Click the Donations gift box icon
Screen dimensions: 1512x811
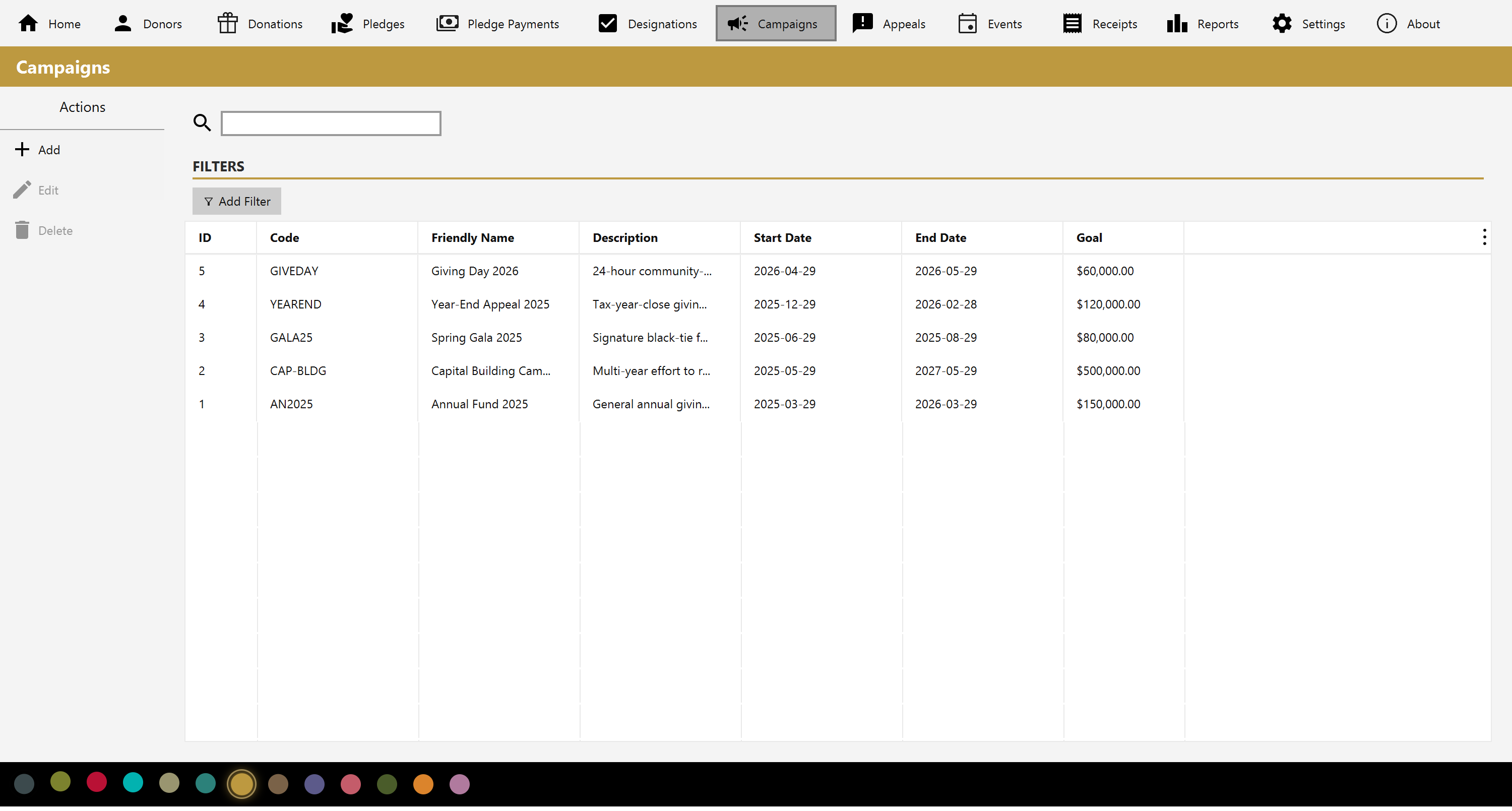click(228, 24)
